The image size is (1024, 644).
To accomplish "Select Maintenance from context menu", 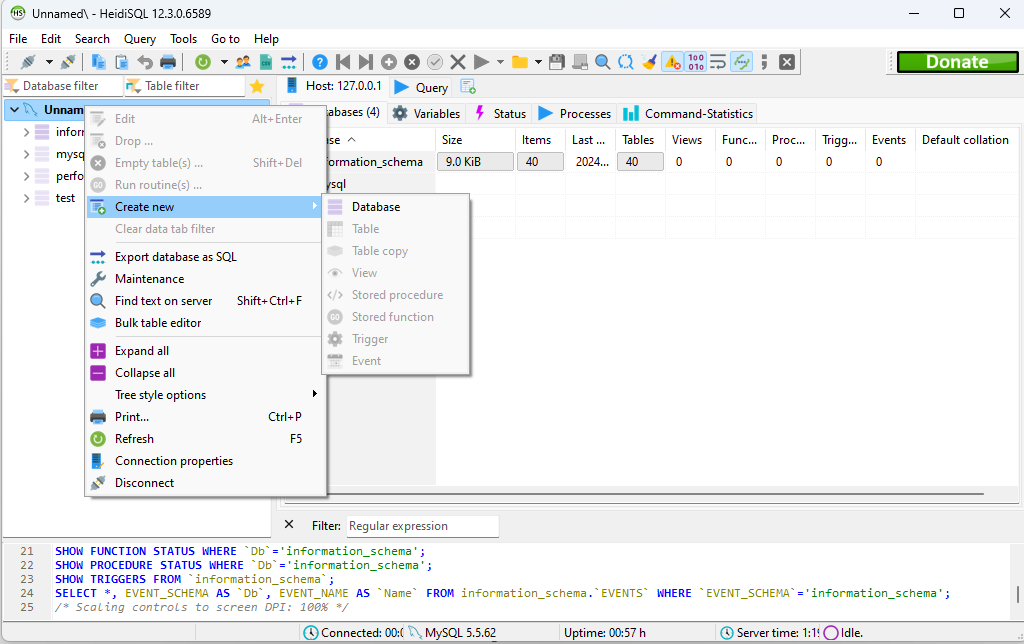I will 205,279.
